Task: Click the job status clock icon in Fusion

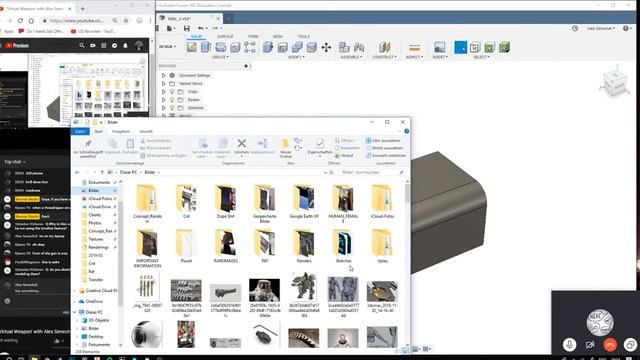Action: (x=575, y=28)
